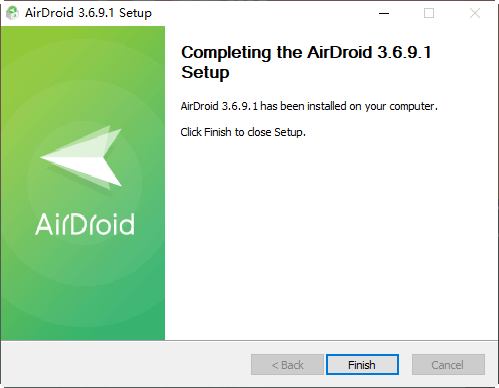
Task: Click the 'Completing the AirDroid' heading line
Action: [306, 53]
